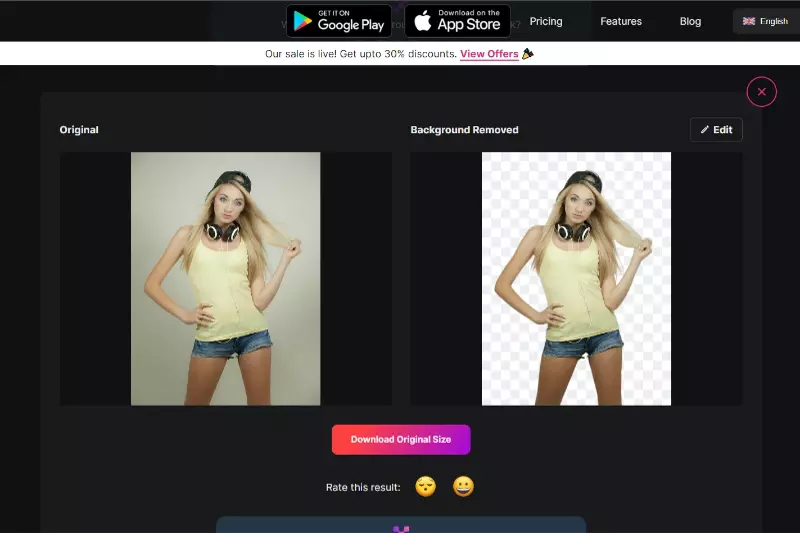Open the App Store download badge

[457, 21]
